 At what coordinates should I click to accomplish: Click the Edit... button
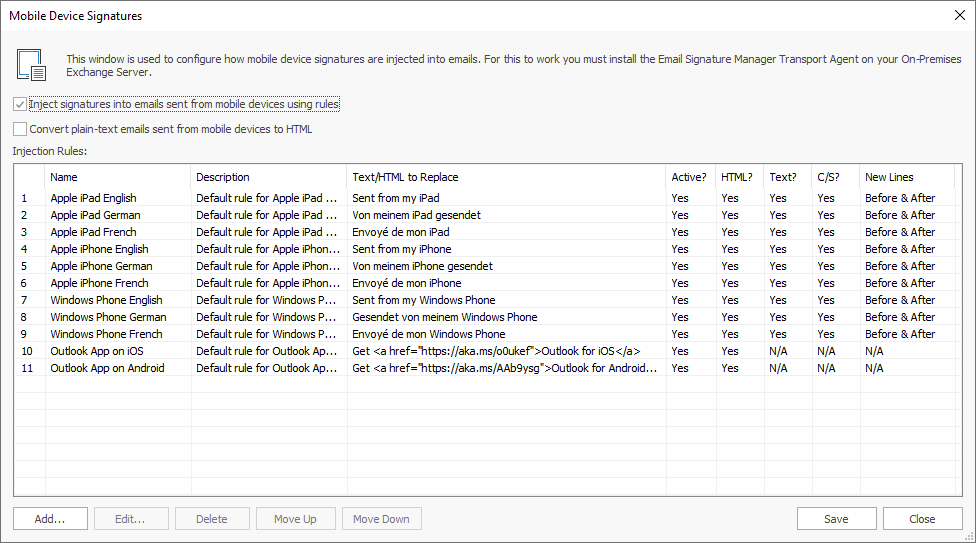tap(131, 519)
